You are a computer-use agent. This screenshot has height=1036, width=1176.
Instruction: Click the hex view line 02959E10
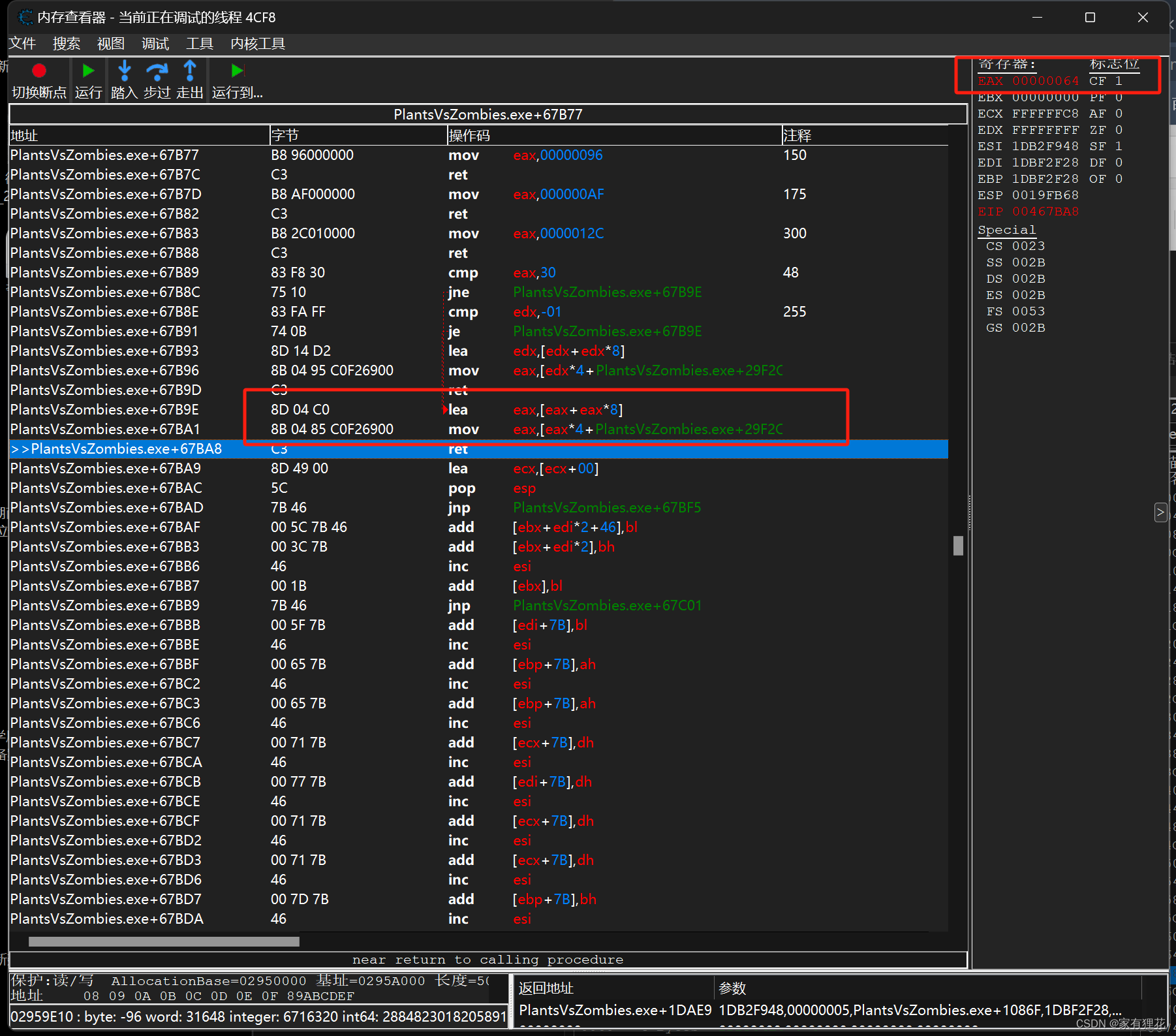(258, 1016)
